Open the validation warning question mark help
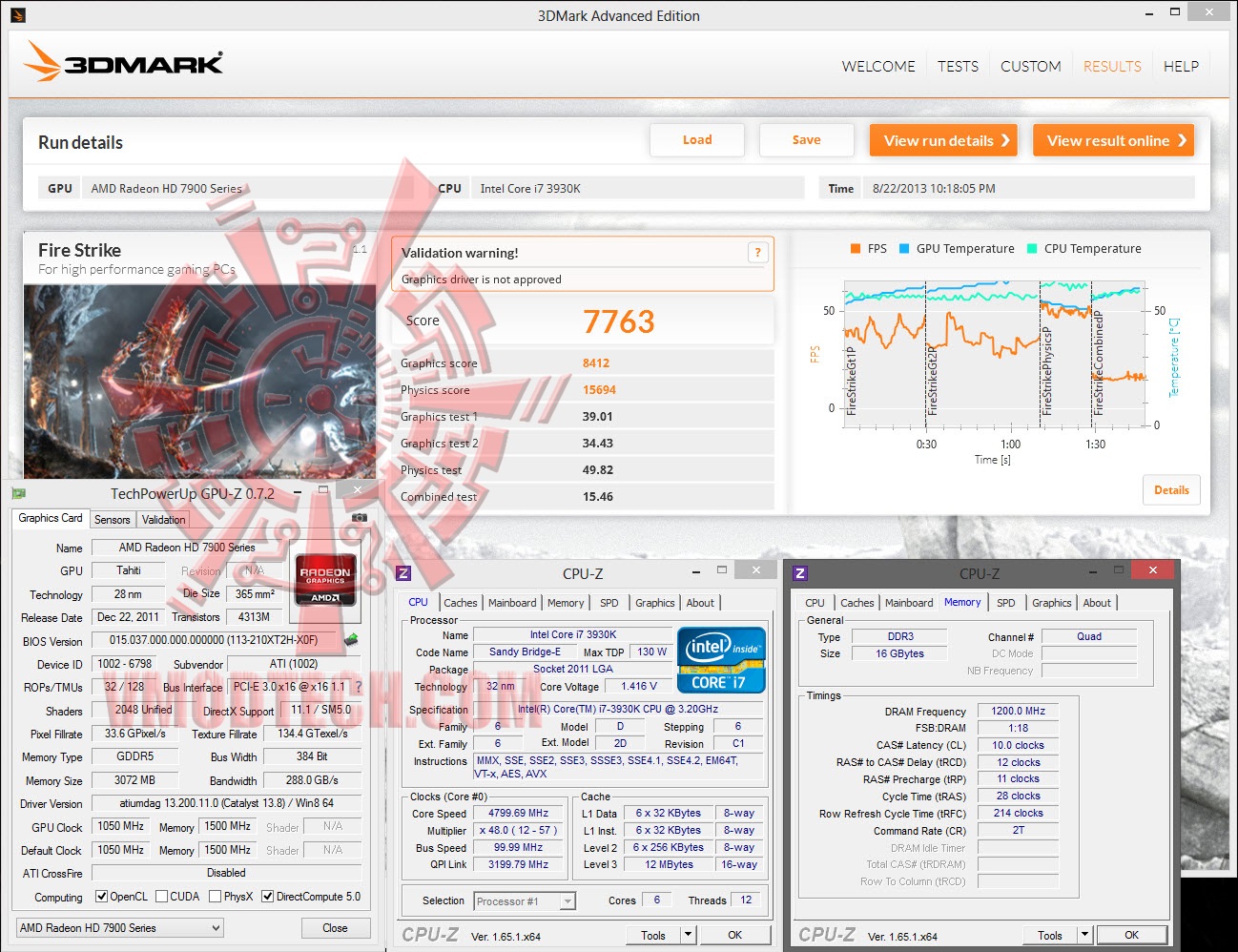 coord(757,253)
